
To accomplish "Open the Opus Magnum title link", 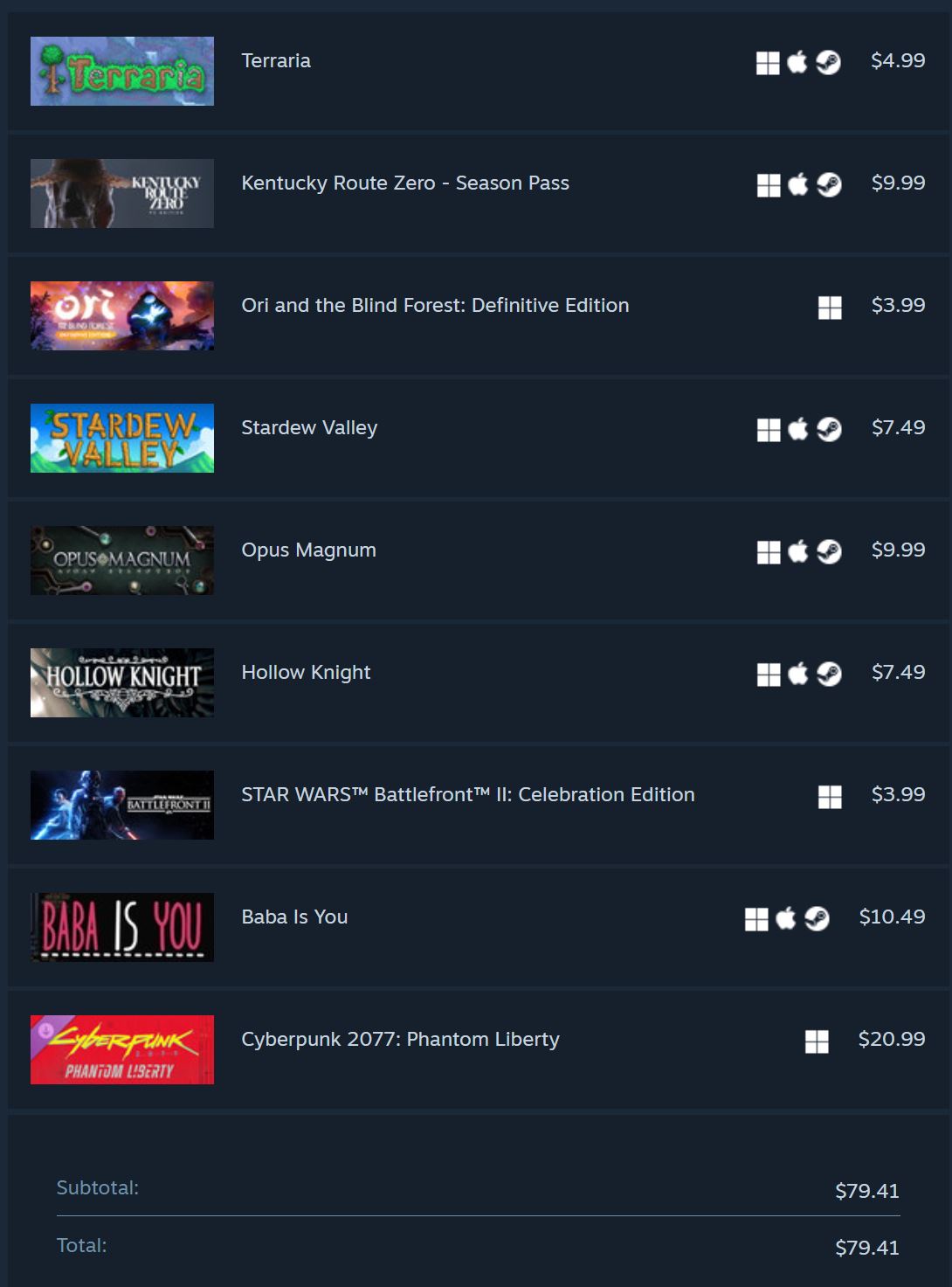I will pos(308,550).
